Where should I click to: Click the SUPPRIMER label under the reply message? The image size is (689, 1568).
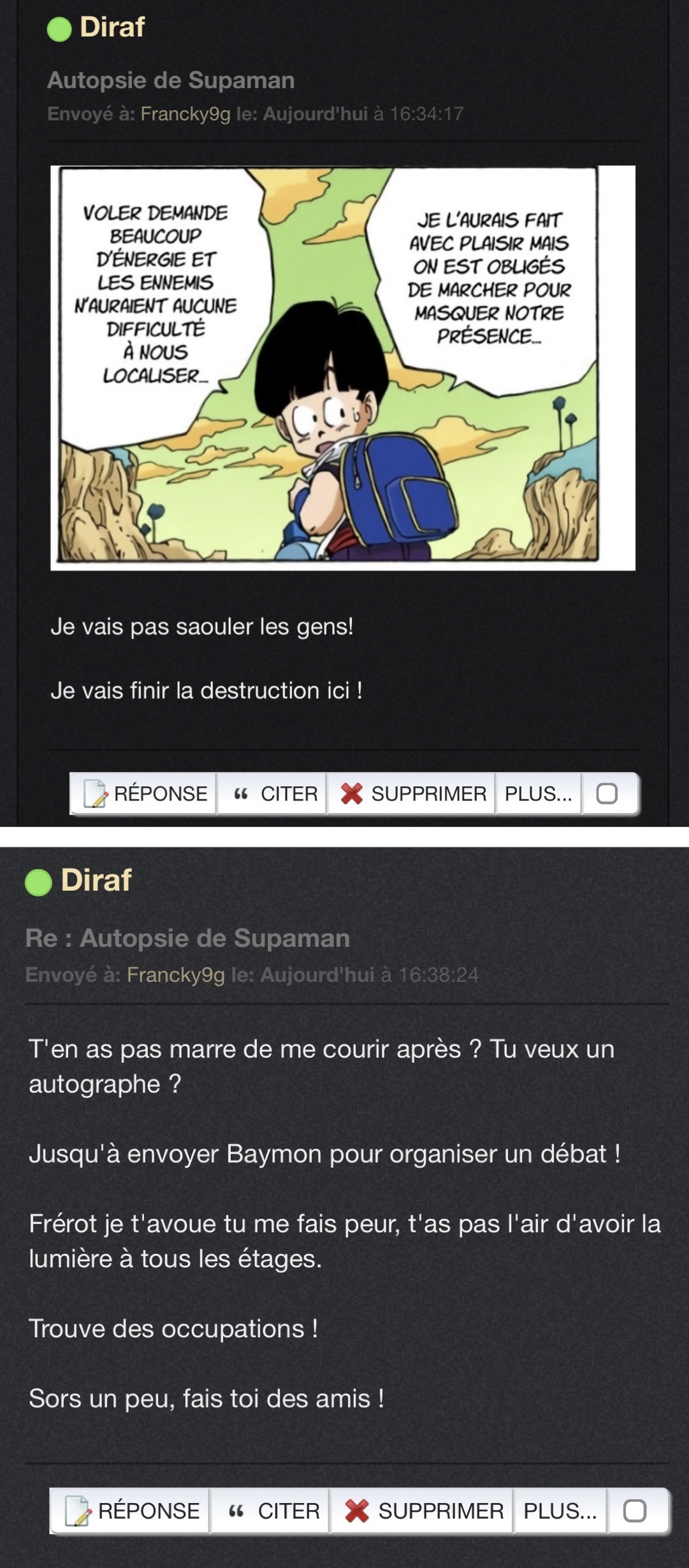click(x=441, y=1511)
